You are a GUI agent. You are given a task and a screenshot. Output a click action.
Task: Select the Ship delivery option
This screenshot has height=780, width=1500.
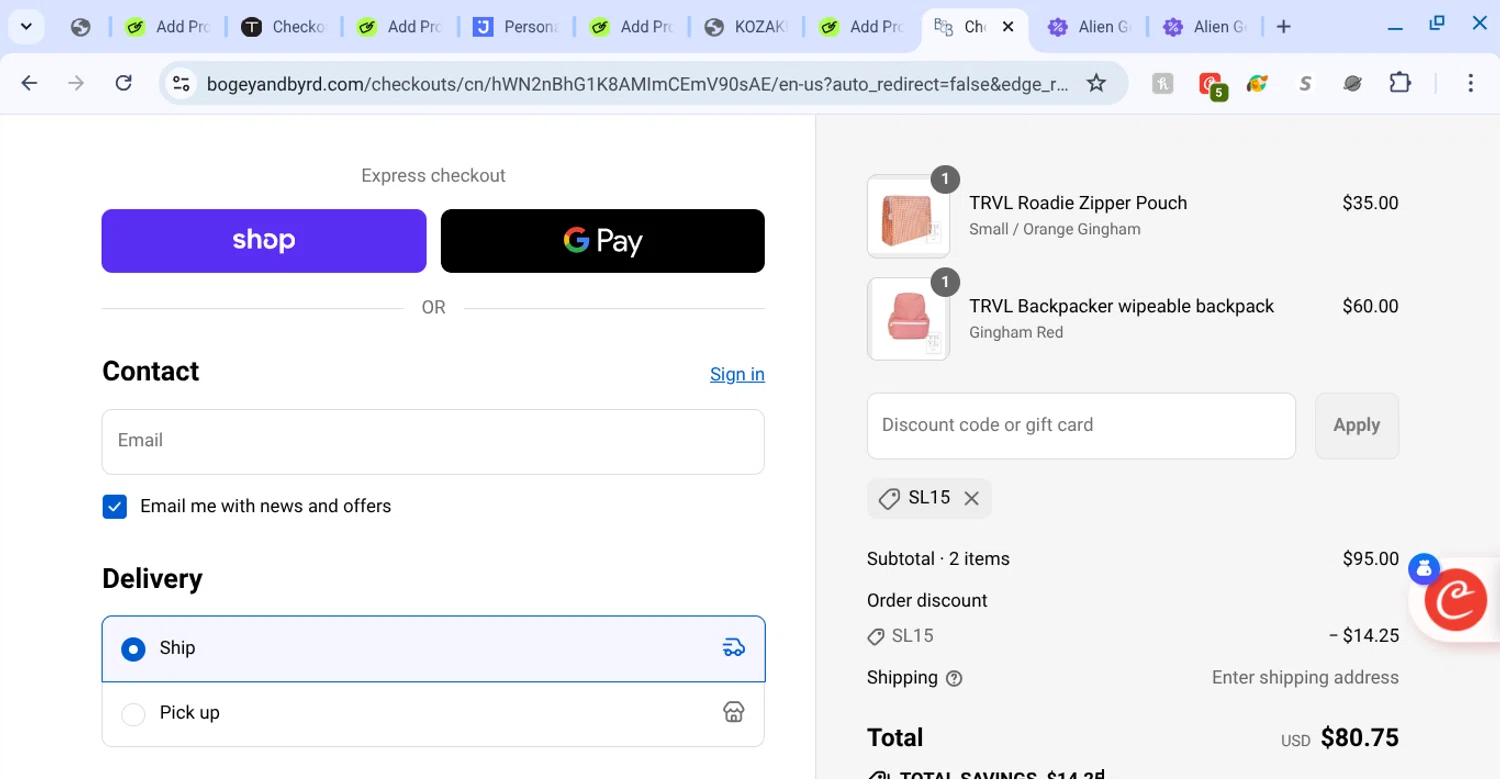pyautogui.click(x=433, y=649)
